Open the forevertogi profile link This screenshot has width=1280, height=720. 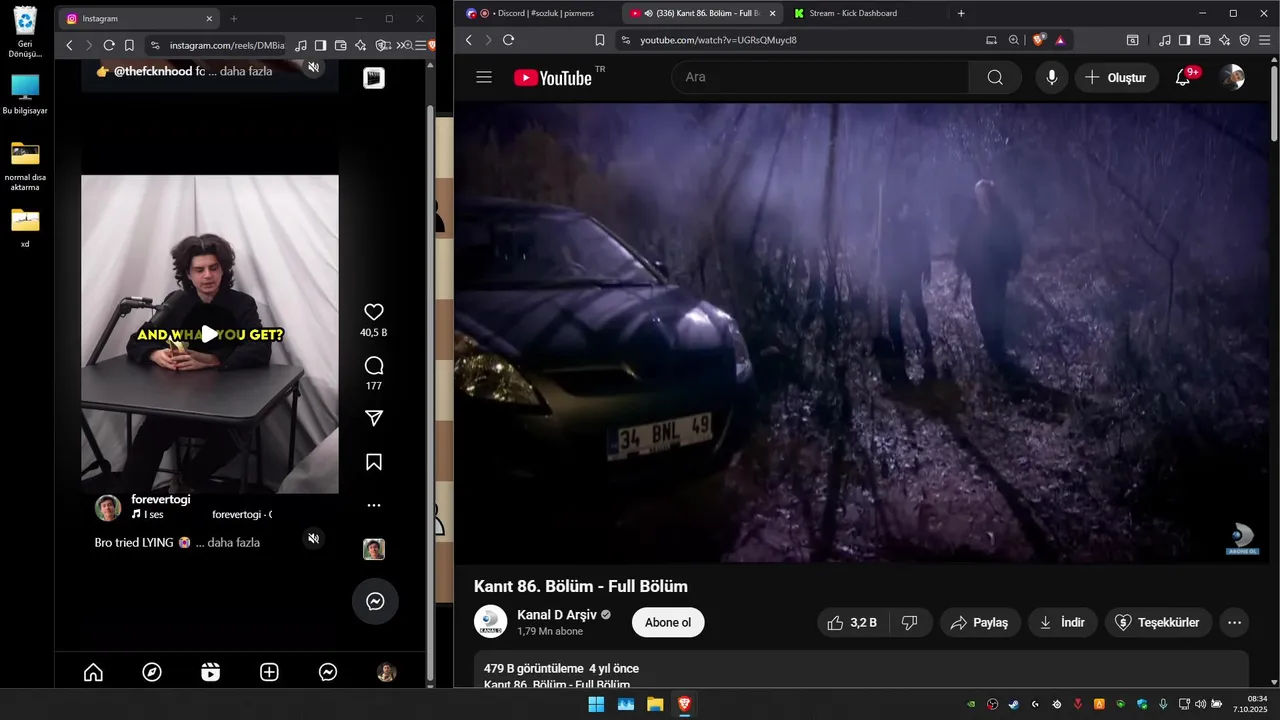(160, 499)
